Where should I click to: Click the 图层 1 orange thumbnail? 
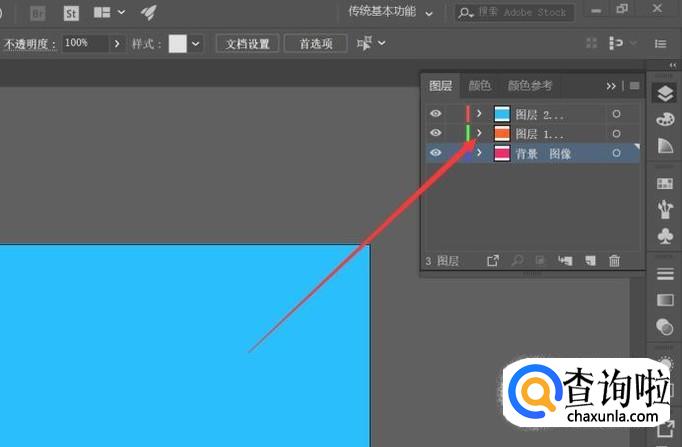502,133
